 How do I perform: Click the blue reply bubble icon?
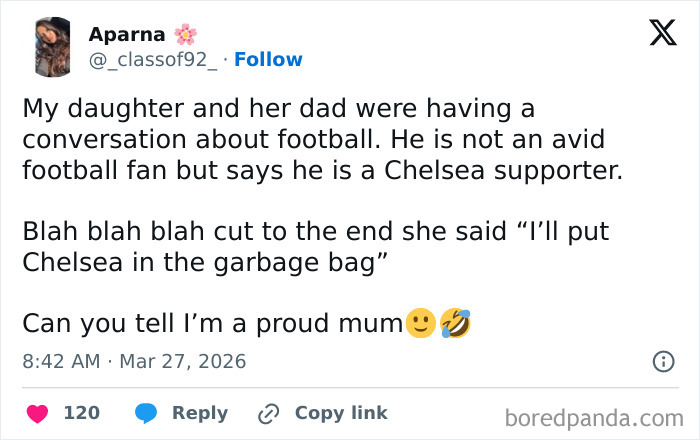(146, 413)
